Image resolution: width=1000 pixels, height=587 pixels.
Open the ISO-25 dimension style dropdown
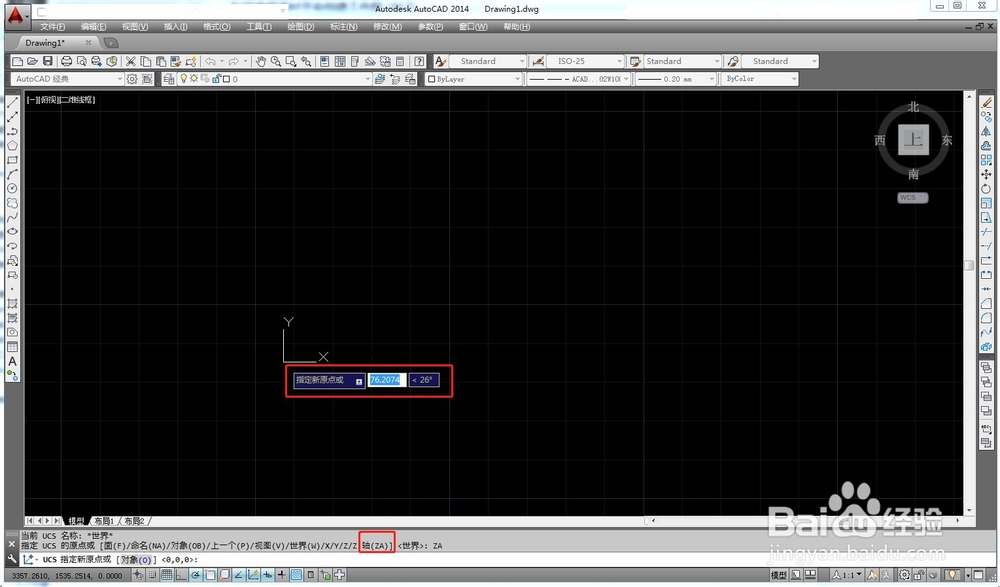coord(586,61)
